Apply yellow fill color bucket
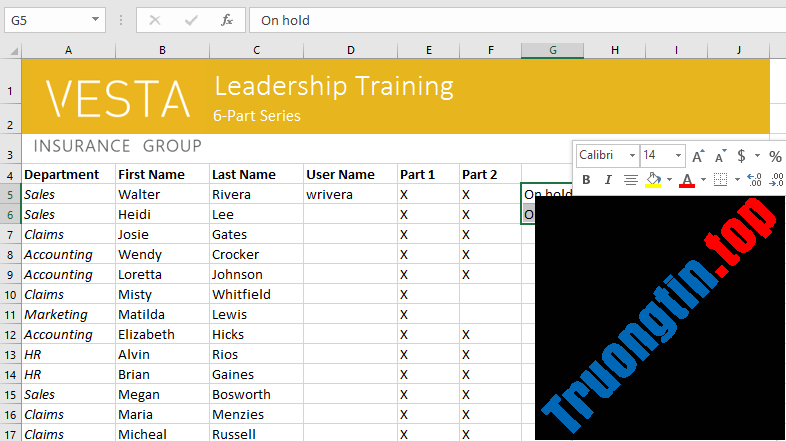The height and width of the screenshot is (441, 786). point(653,179)
